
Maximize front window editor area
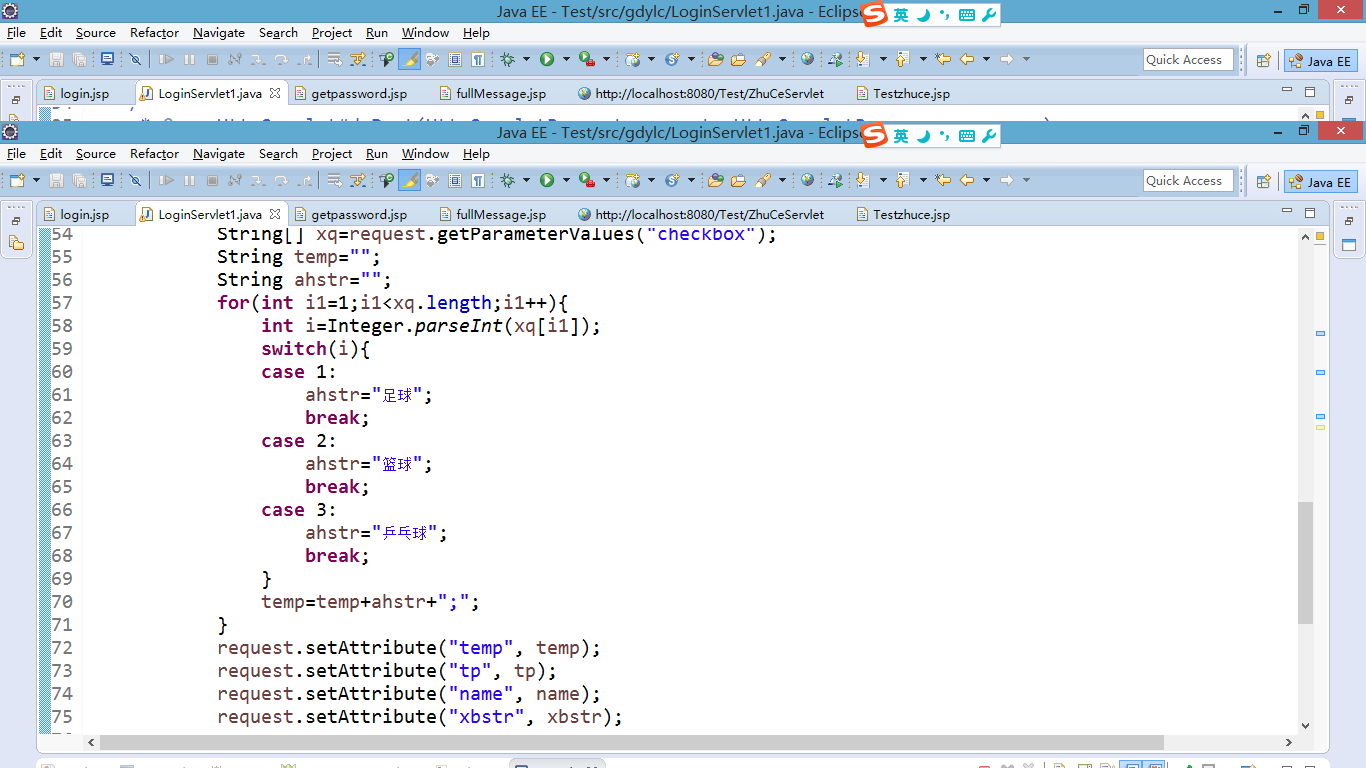tap(1310, 212)
